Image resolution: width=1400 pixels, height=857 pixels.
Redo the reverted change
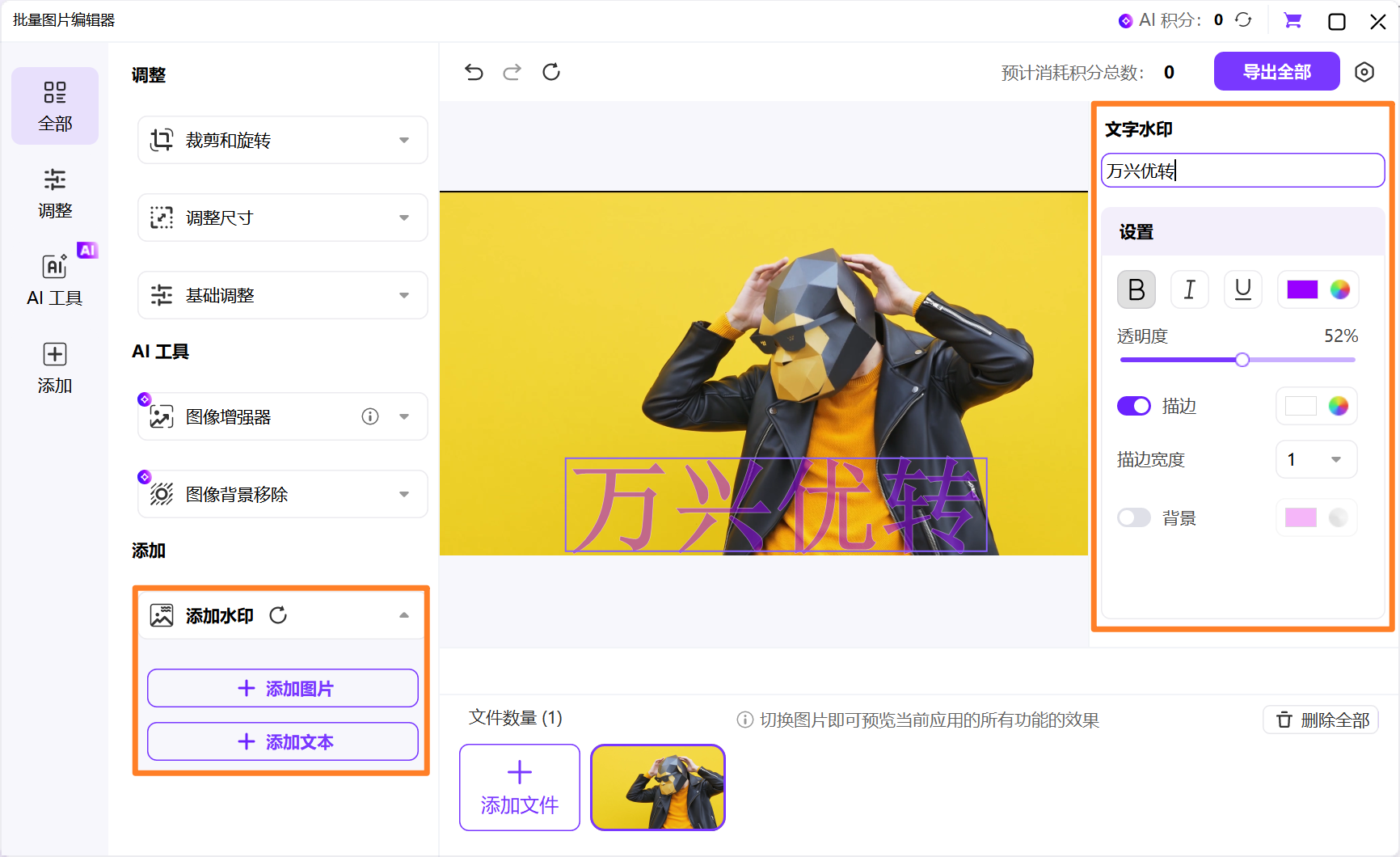512,72
